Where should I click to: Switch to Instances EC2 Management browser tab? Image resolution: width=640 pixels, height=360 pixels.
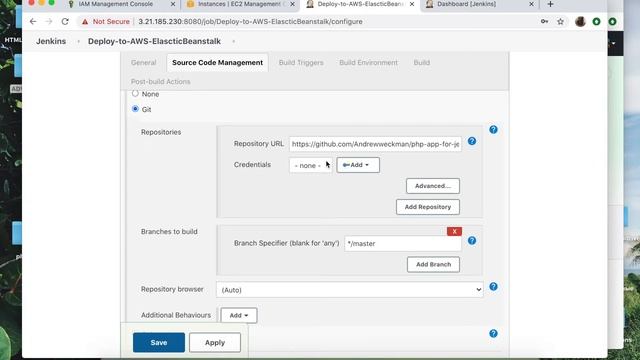pos(239,4)
